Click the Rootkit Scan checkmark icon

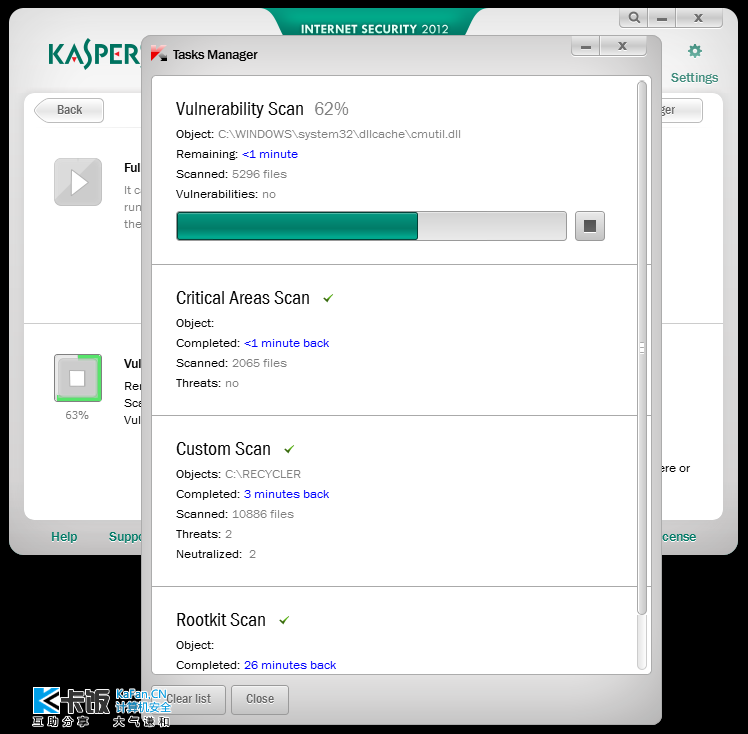click(284, 620)
